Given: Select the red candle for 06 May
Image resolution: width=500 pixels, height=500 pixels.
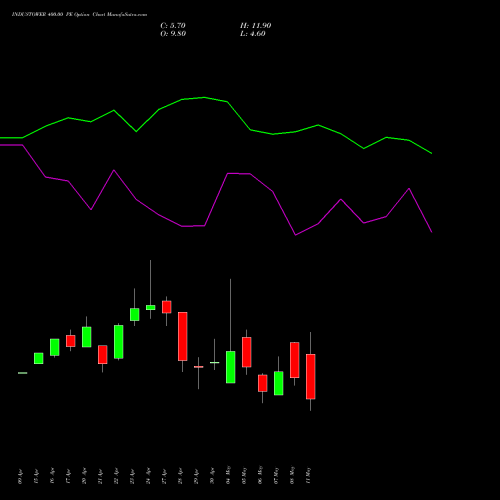Looking at the screenshot, I should point(263,383).
